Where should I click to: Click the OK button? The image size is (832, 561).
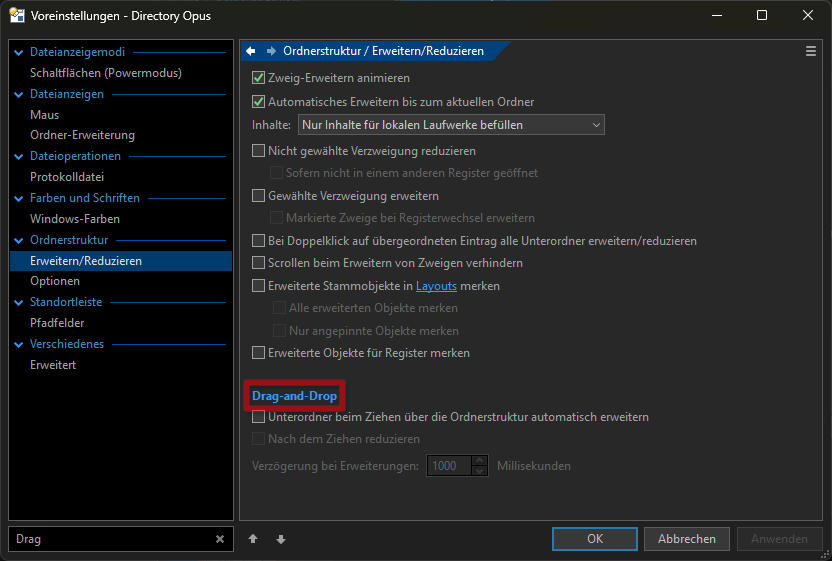595,539
